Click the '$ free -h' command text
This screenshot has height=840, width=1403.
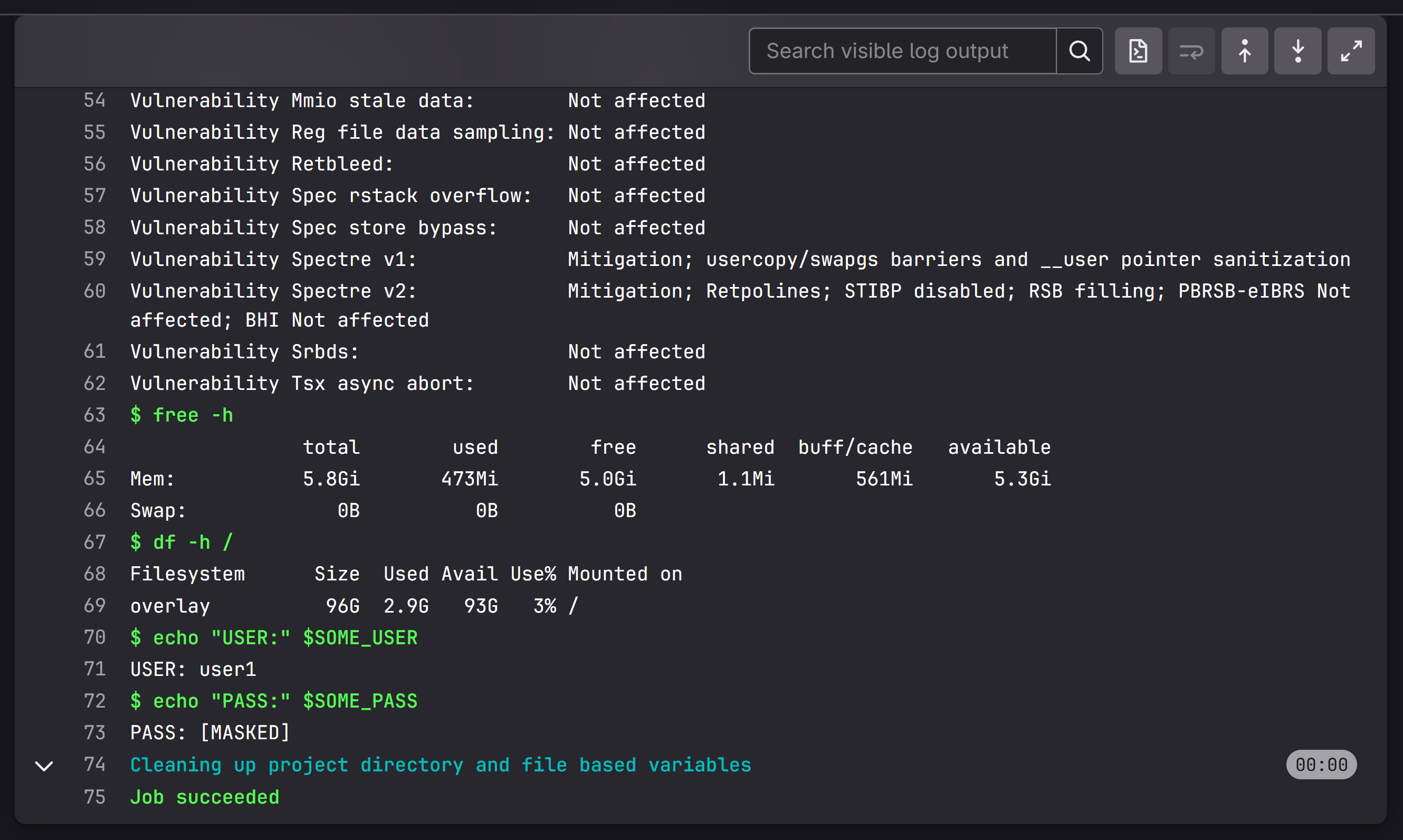click(x=182, y=415)
